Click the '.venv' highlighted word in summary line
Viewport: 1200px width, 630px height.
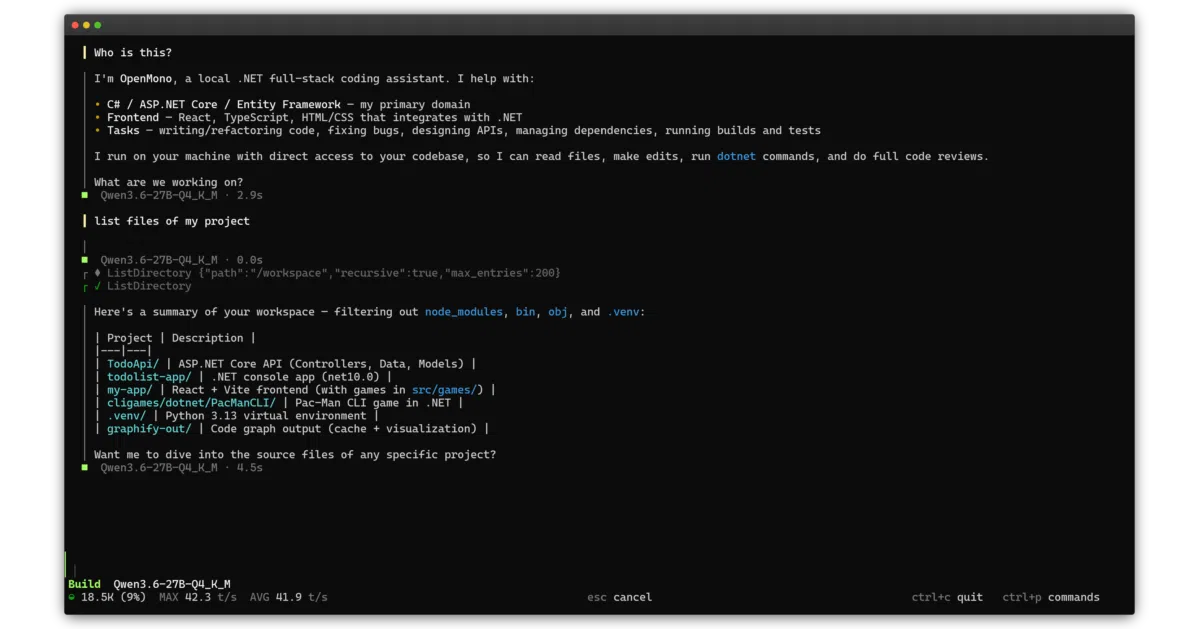(x=623, y=312)
